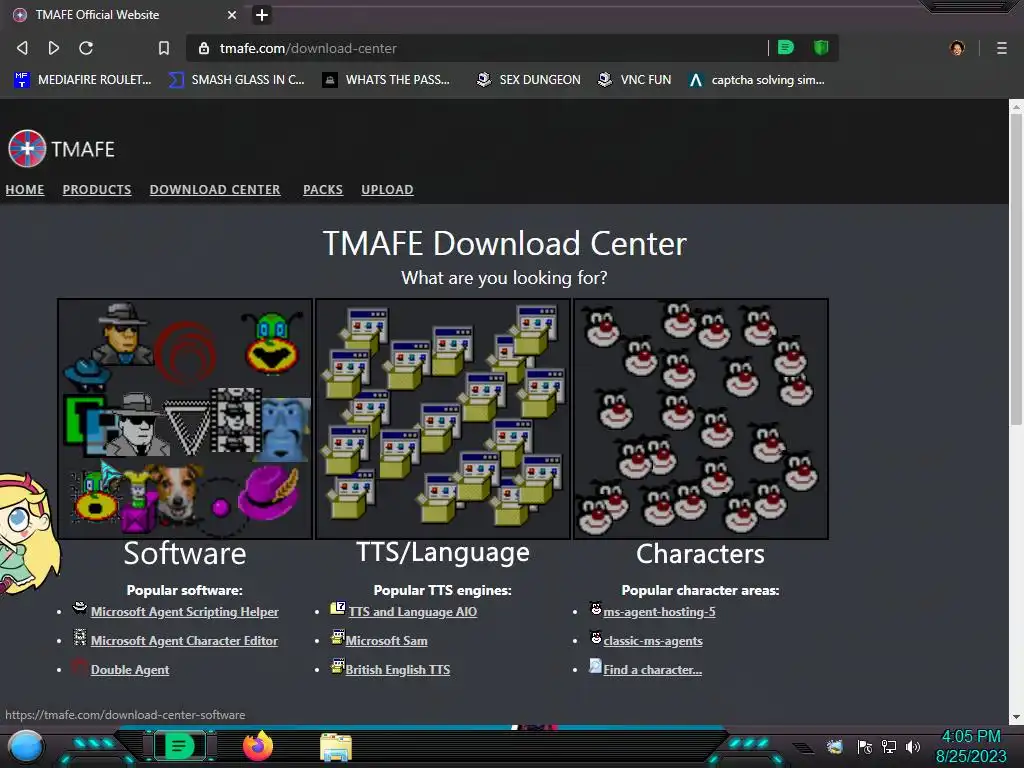Click icon beside British English TTS
The image size is (1024, 768).
(338, 666)
